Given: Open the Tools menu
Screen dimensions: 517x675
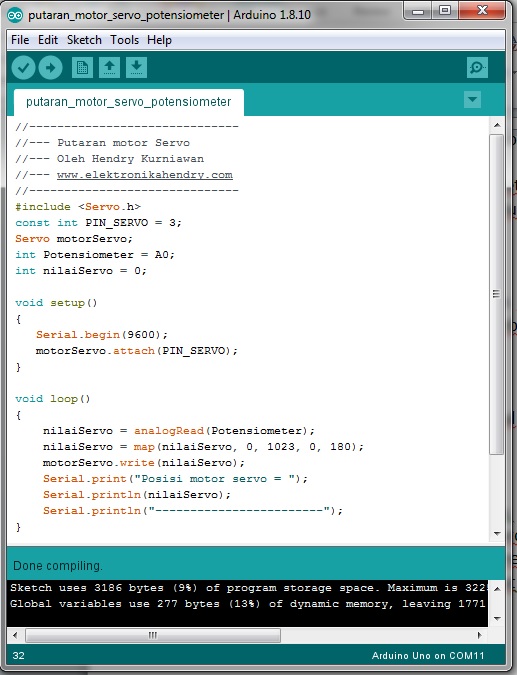Looking at the screenshot, I should pyautogui.click(x=124, y=40).
